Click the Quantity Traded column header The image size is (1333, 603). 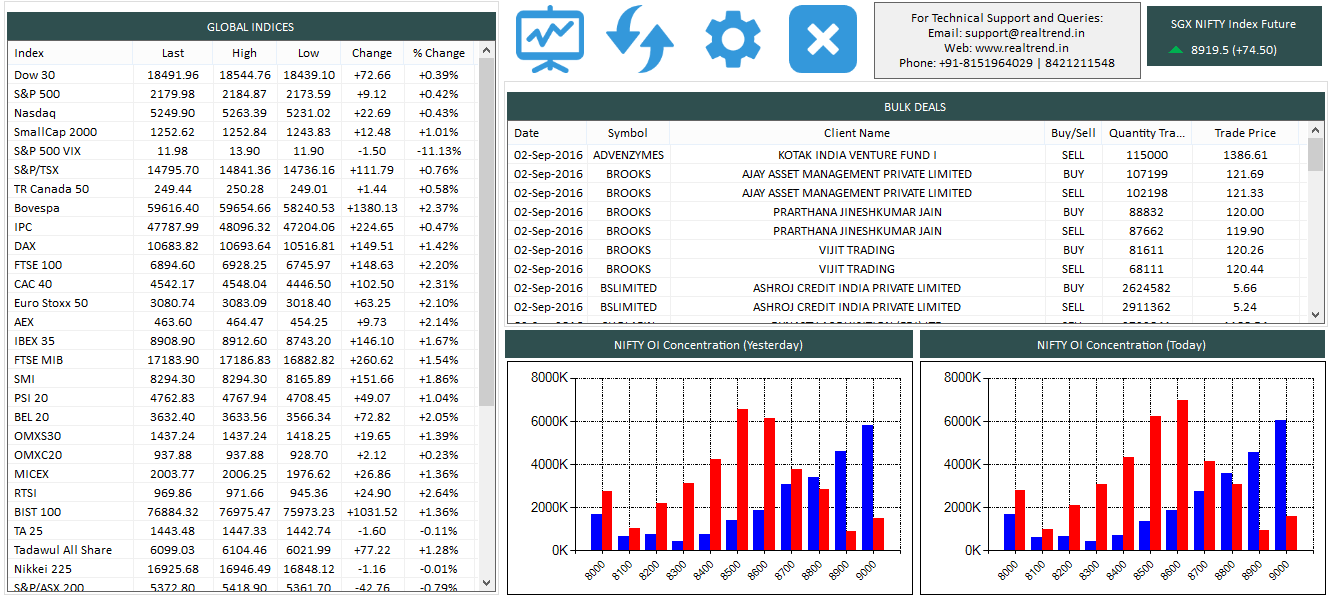pos(1147,132)
